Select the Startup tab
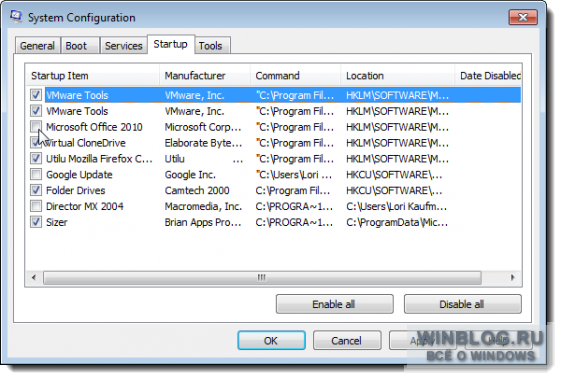This screenshot has width=561, height=379. pos(171,44)
